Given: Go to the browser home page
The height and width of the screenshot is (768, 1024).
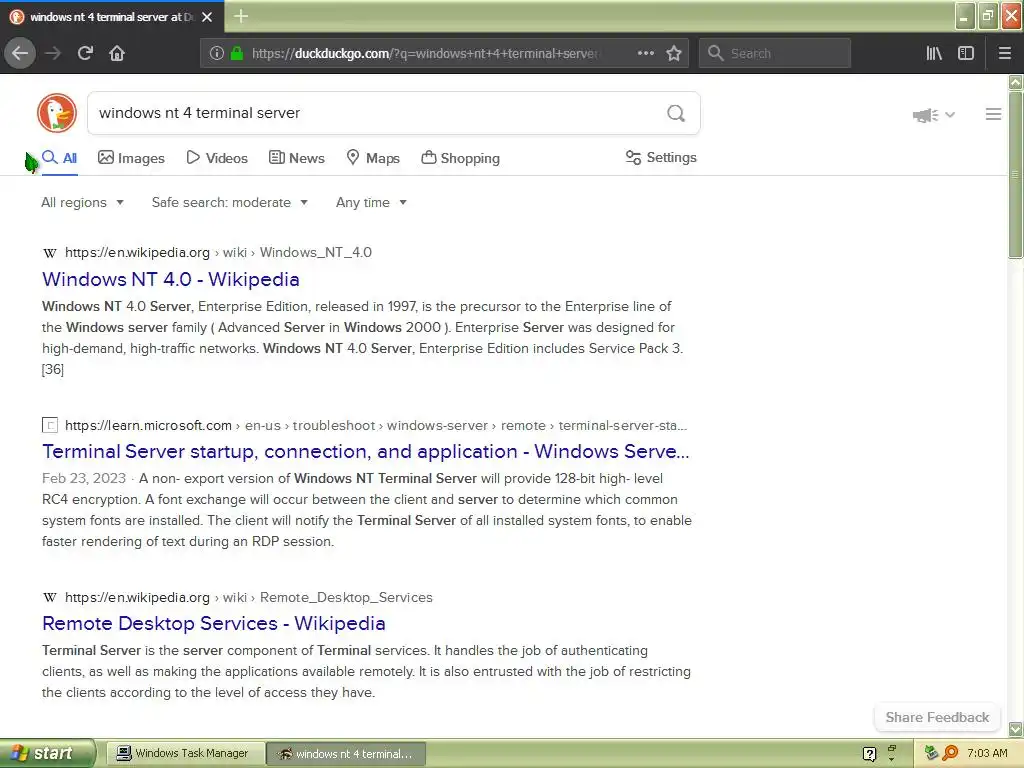Looking at the screenshot, I should (117, 53).
